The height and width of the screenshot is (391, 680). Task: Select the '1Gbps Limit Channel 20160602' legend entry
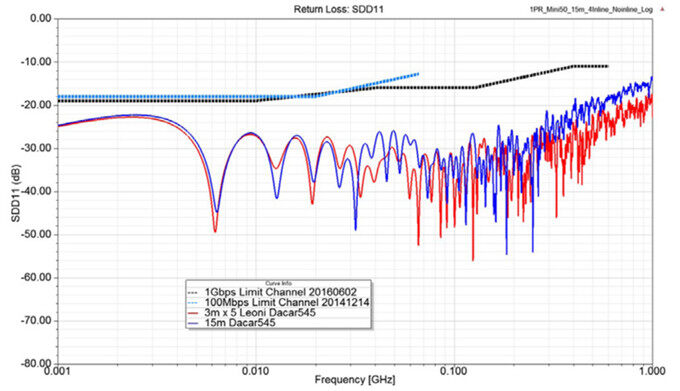(x=281, y=292)
